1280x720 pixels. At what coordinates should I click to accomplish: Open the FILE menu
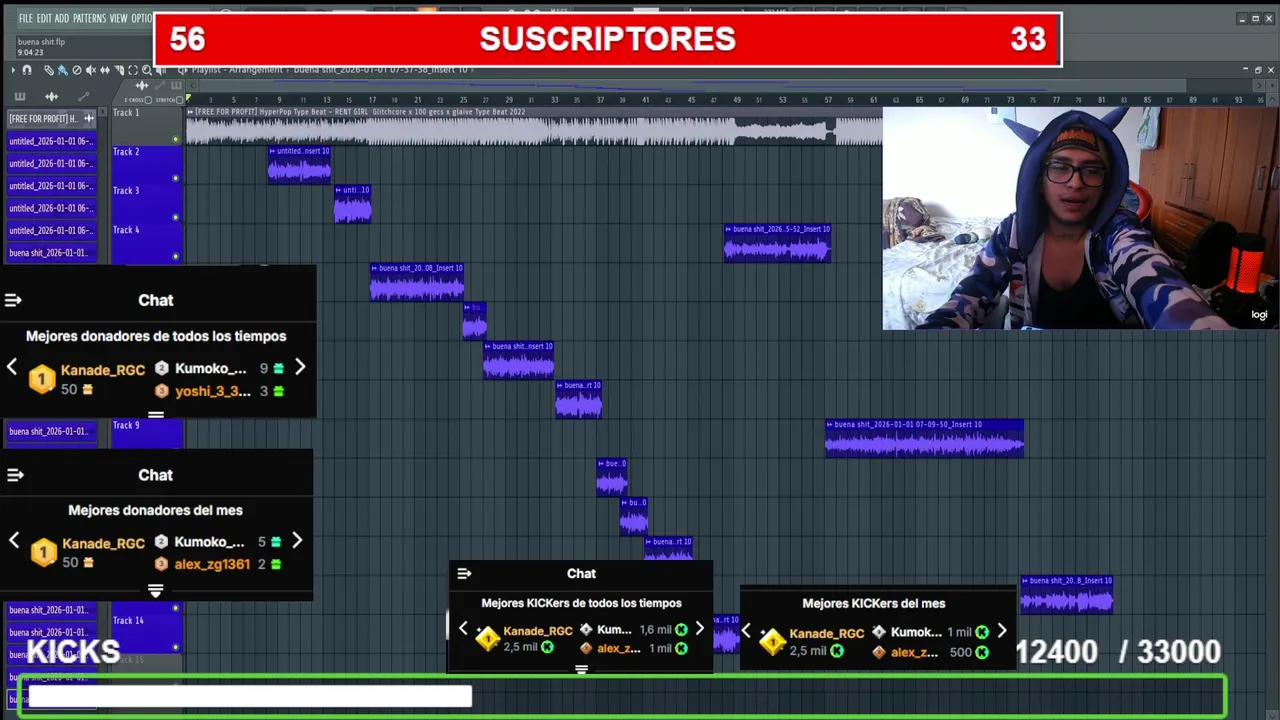26,18
